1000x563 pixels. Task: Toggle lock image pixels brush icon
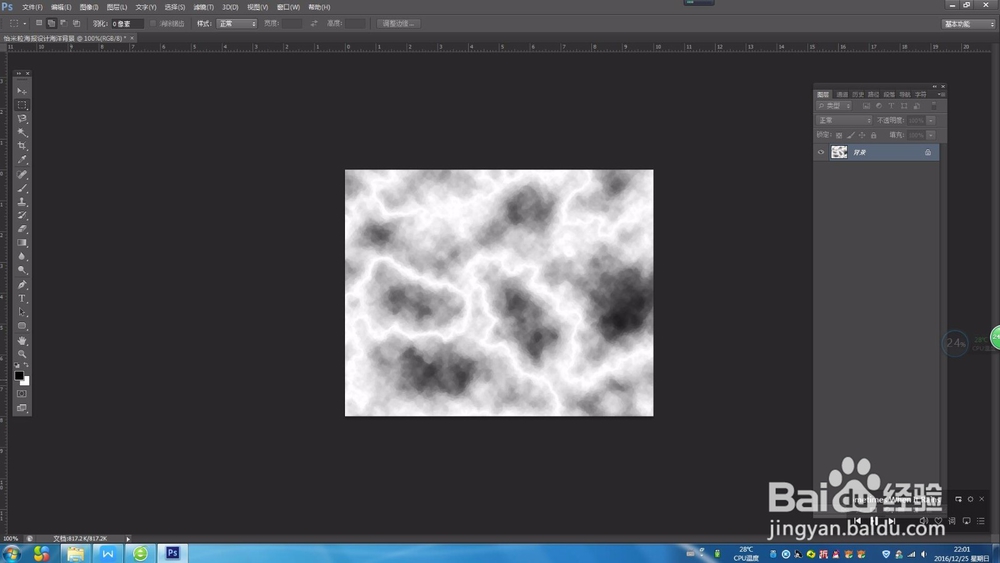tap(851, 135)
